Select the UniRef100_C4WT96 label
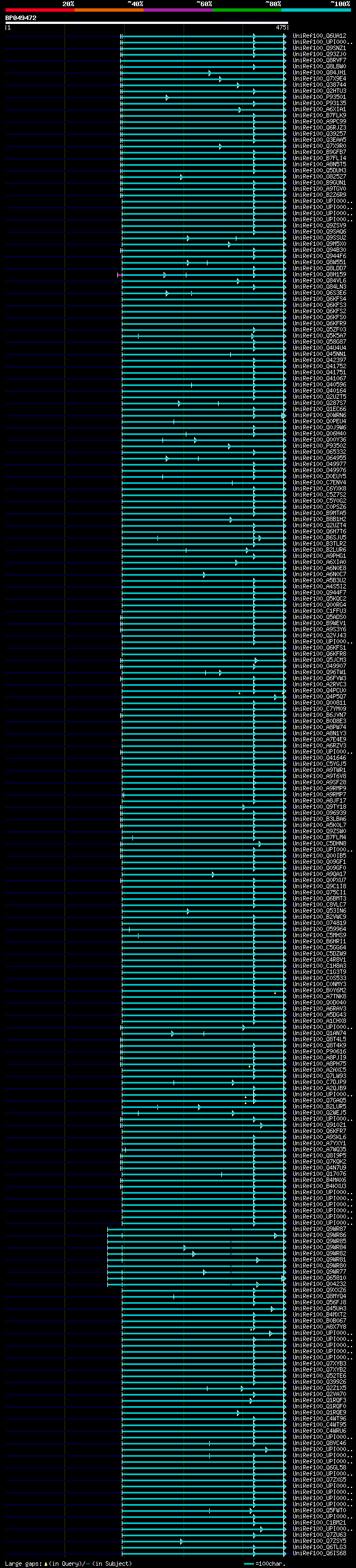356x1568 pixels. point(319,1418)
